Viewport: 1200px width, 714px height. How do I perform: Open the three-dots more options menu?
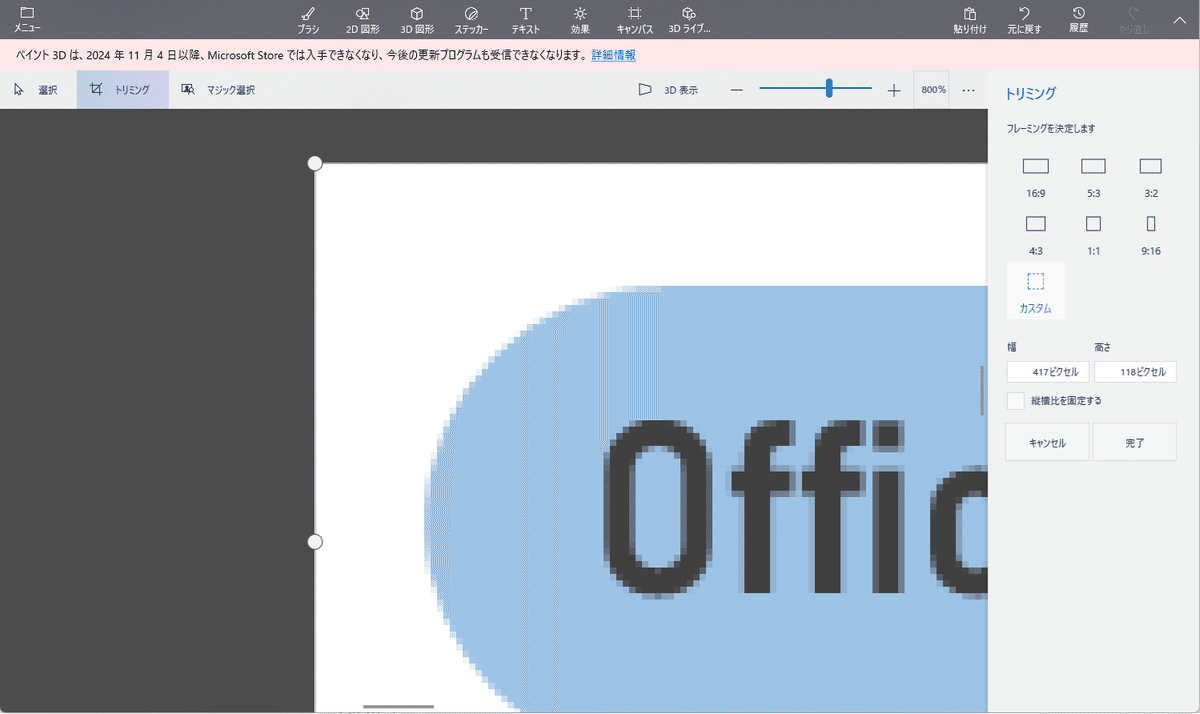pos(969,90)
